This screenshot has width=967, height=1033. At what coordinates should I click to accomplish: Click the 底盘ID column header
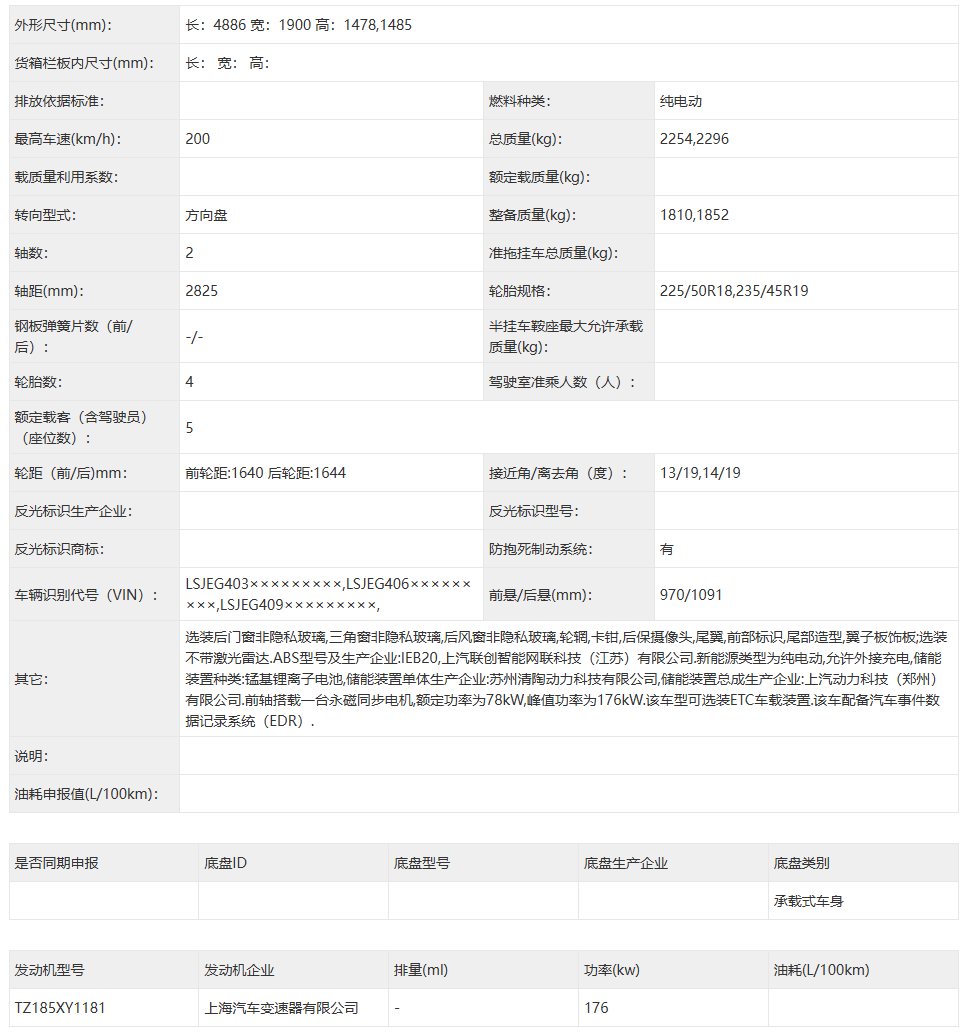pyautogui.click(x=225, y=863)
